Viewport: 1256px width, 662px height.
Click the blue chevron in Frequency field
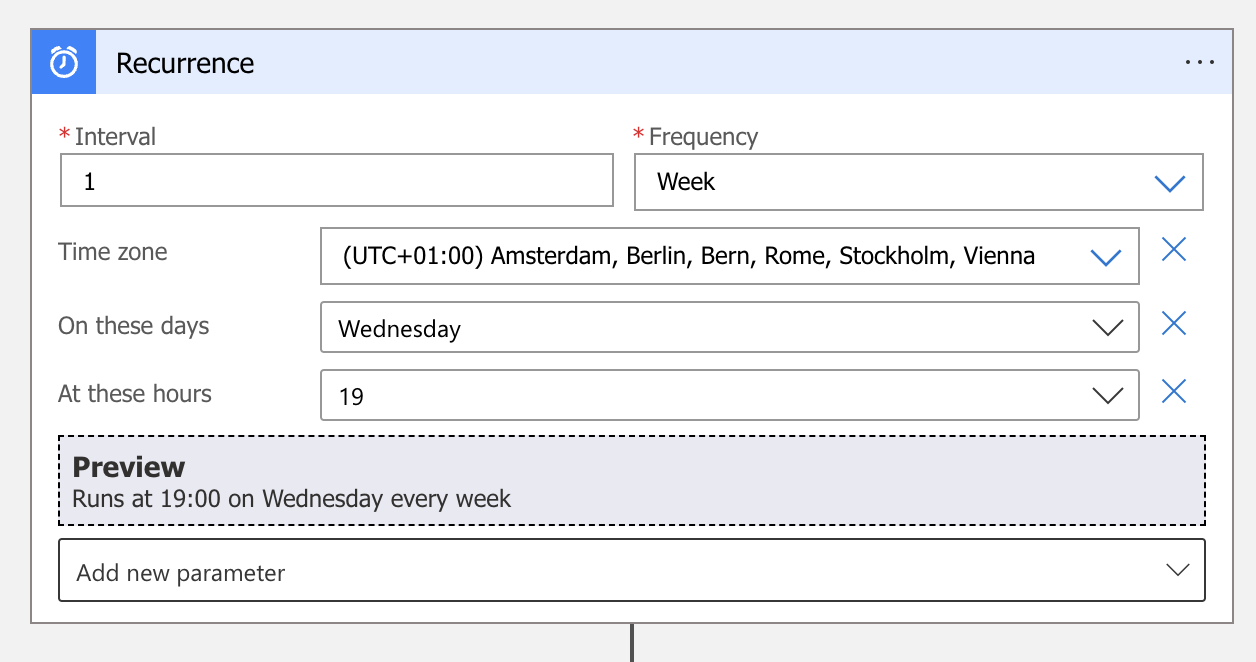tap(1169, 183)
